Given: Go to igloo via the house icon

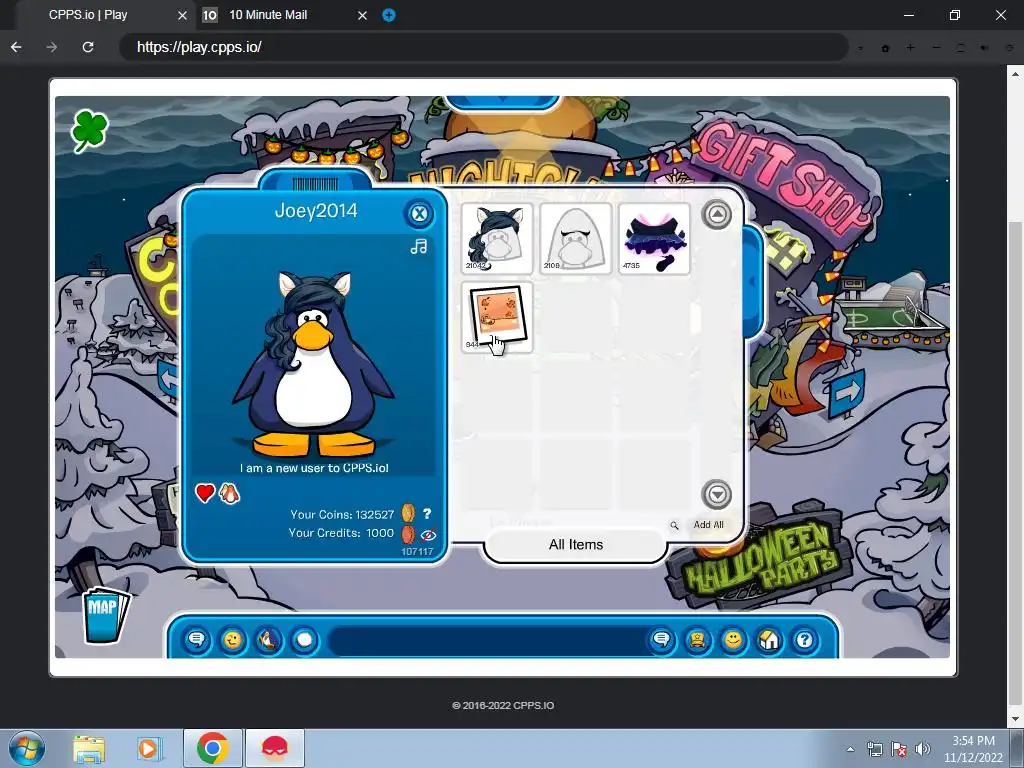Looking at the screenshot, I should (769, 640).
